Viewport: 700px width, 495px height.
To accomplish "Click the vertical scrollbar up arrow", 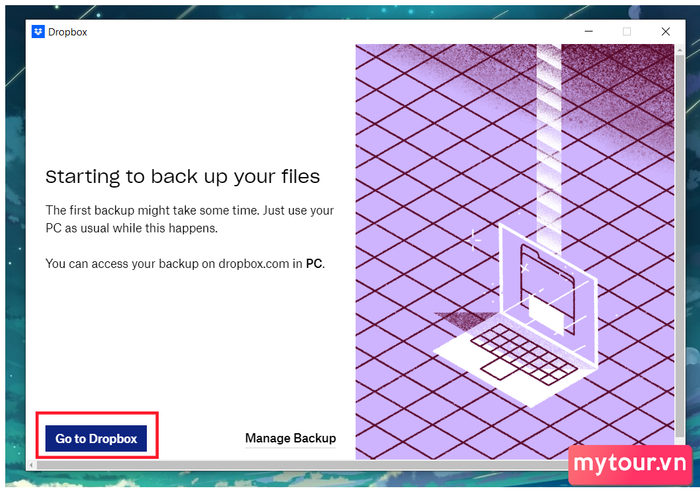I will 679,50.
